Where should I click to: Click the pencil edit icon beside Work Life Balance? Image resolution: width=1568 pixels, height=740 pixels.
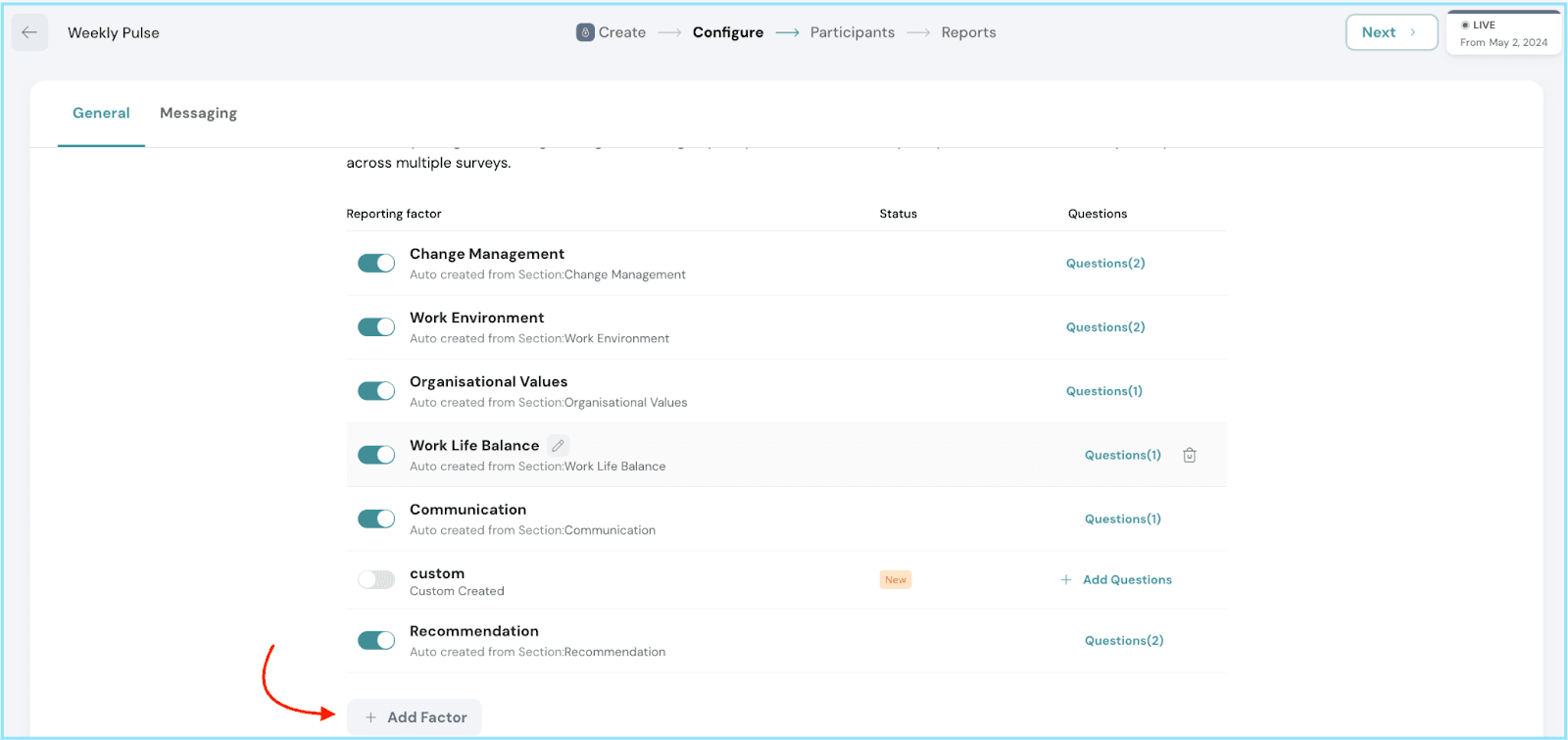pyautogui.click(x=558, y=446)
